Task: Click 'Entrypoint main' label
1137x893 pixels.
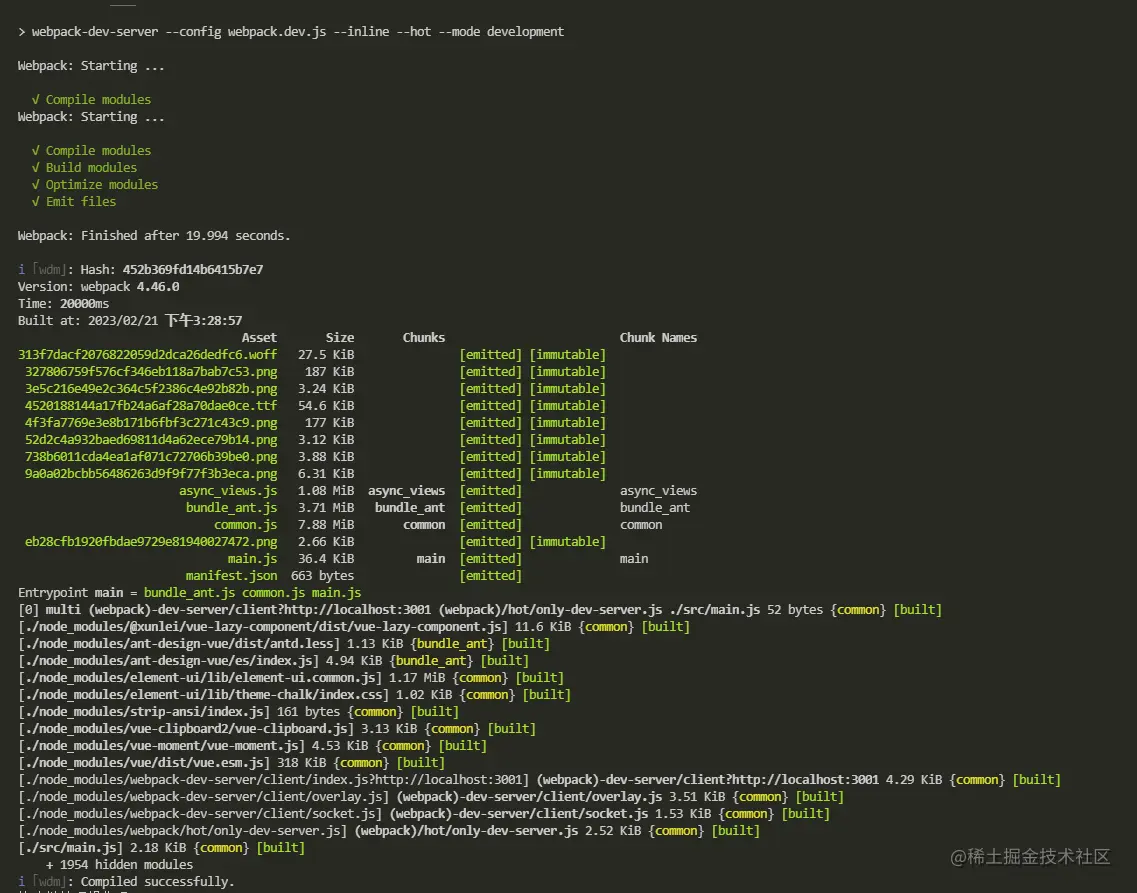Action: tap(70, 593)
